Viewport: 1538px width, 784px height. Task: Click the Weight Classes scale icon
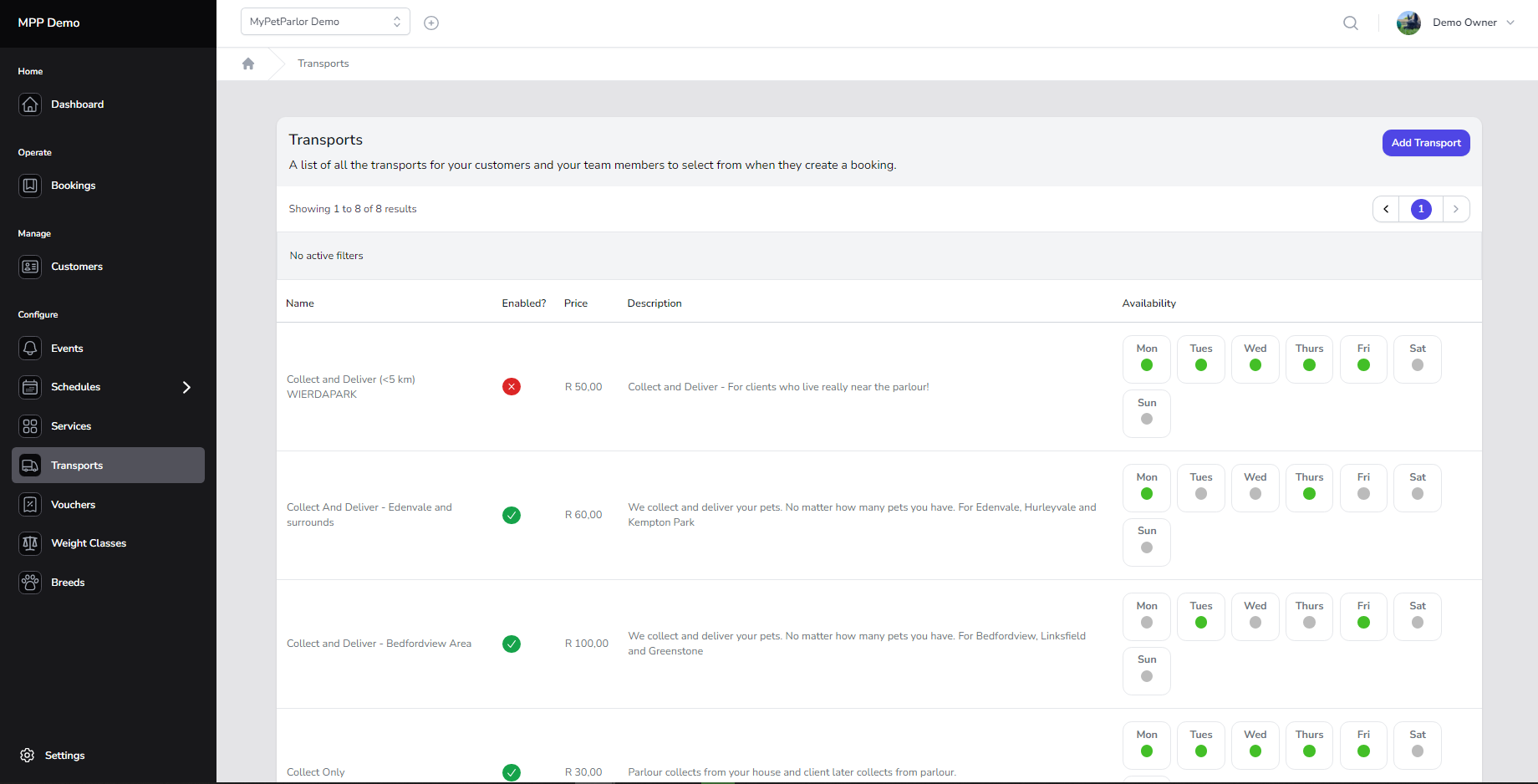coord(30,543)
